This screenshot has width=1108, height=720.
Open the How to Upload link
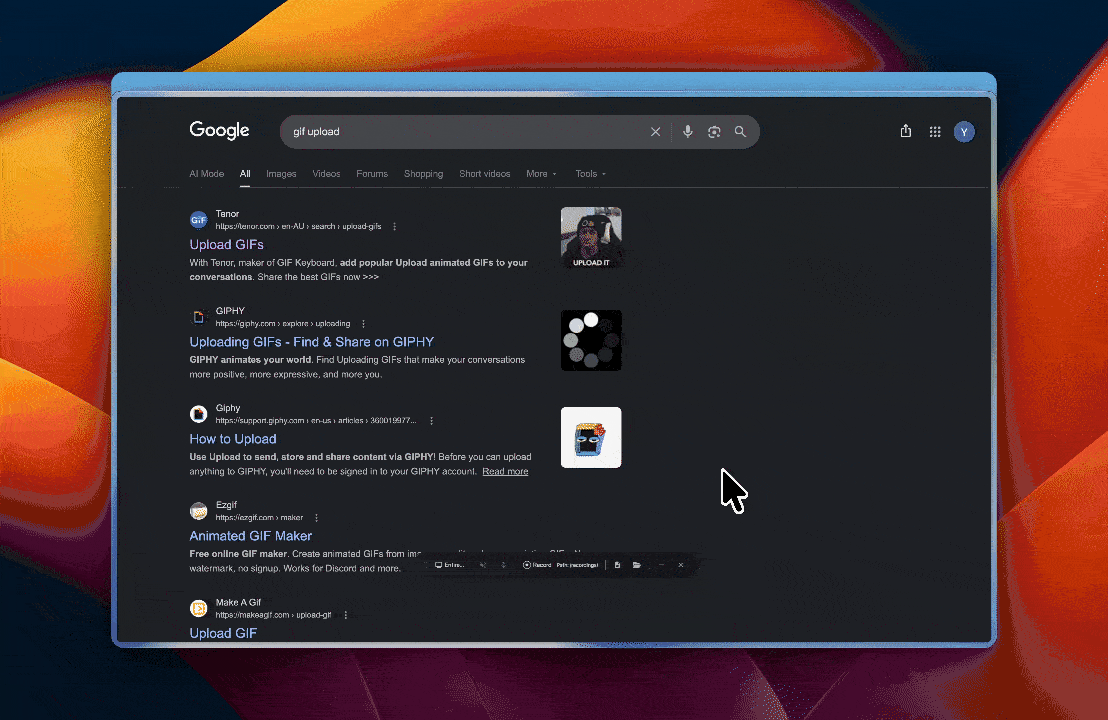[232, 439]
